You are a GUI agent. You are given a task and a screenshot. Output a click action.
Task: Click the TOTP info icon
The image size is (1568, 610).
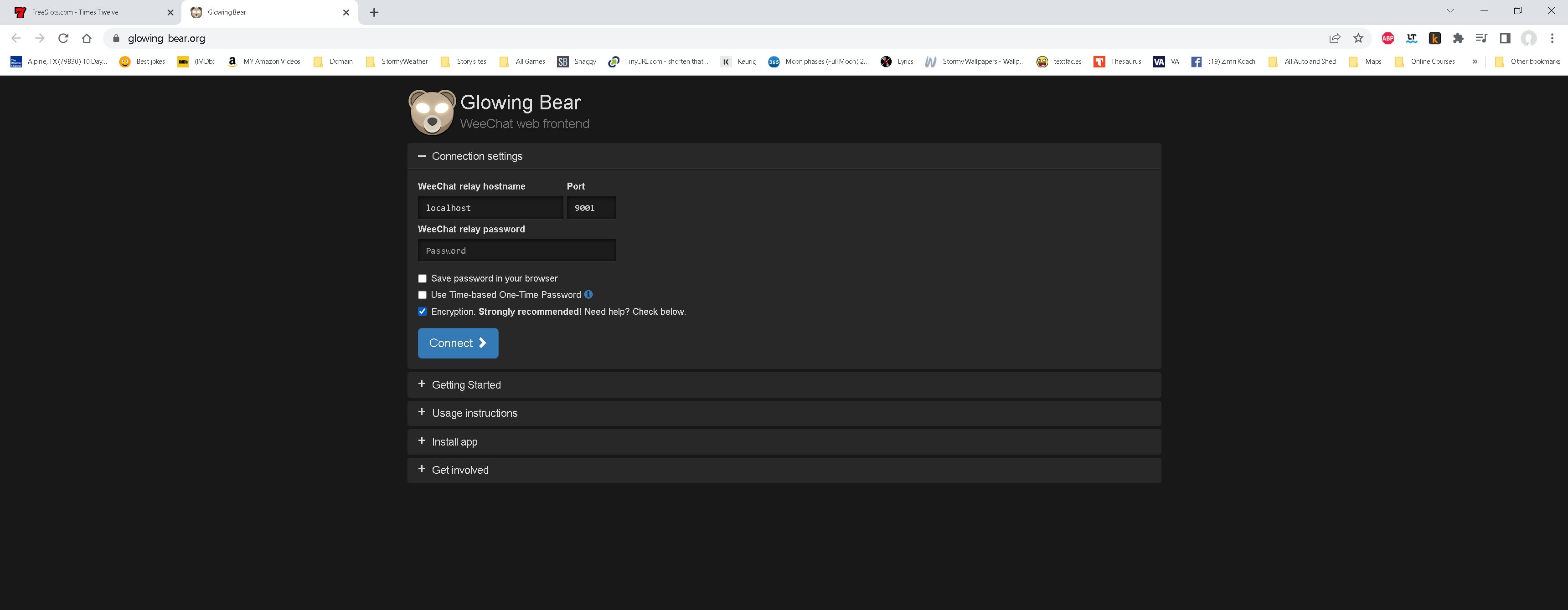(588, 294)
